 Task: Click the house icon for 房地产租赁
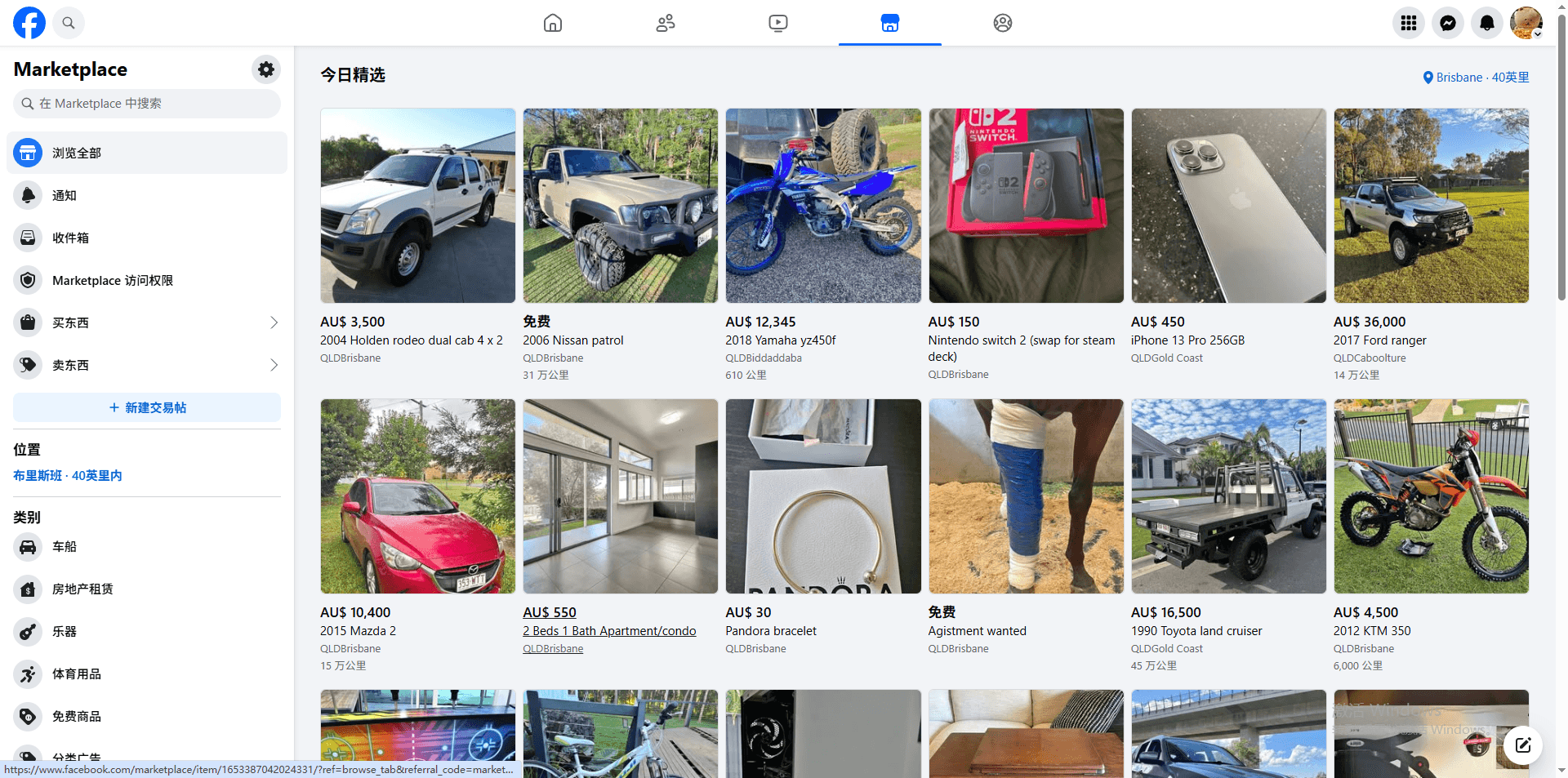tap(28, 589)
